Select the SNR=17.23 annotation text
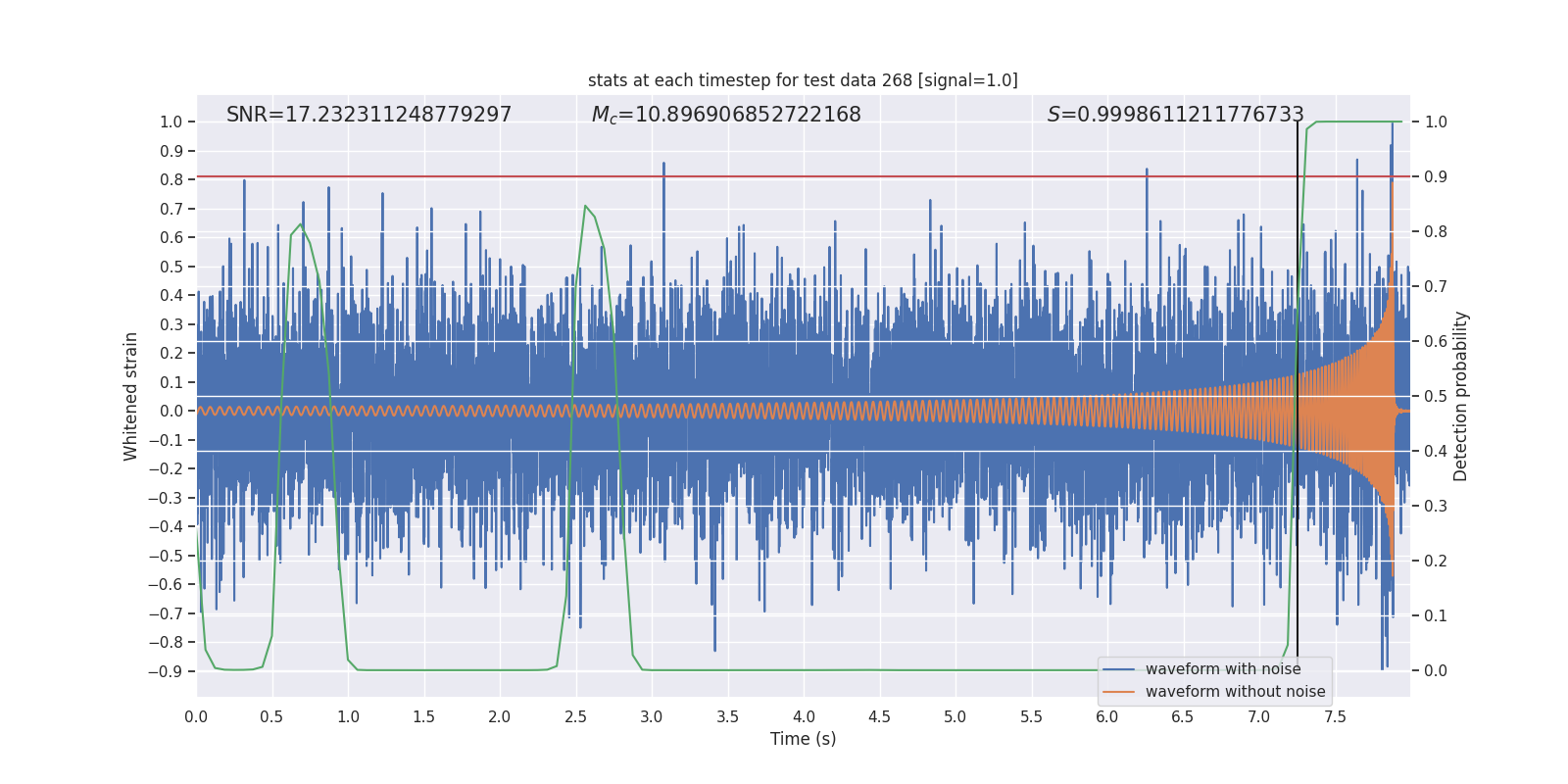Screen dimensions: 1568x784 tap(368, 115)
